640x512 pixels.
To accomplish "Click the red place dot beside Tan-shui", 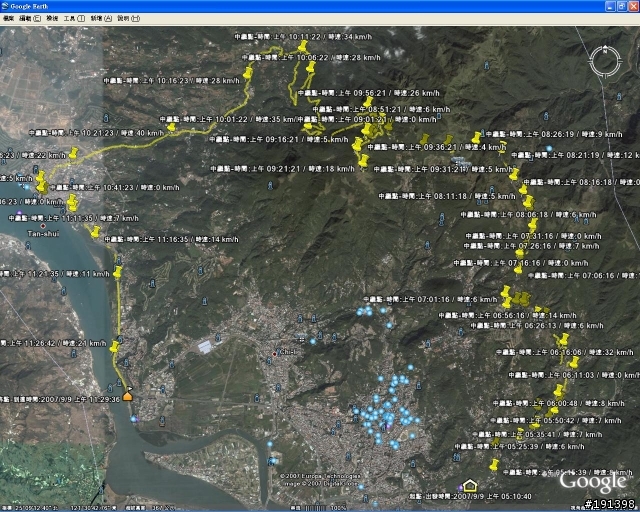I will coord(43,226).
